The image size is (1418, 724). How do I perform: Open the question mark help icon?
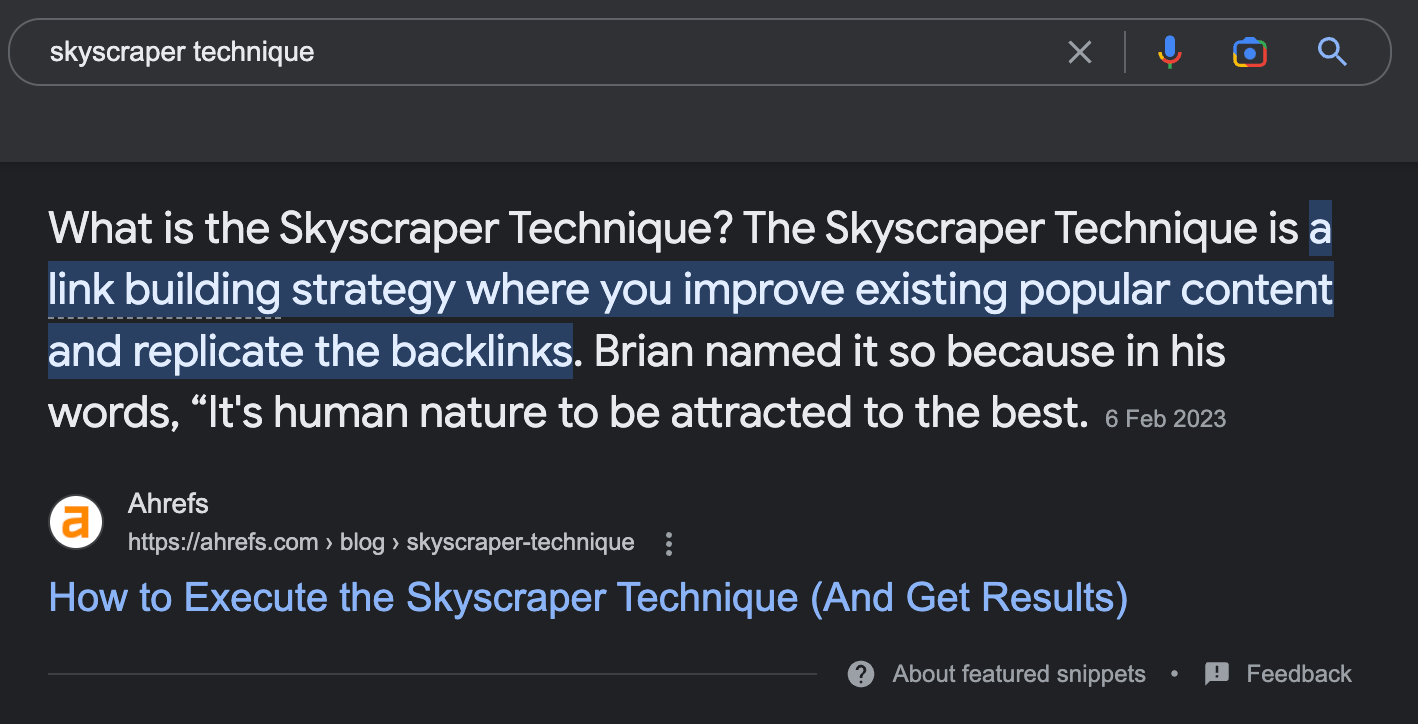click(x=860, y=674)
